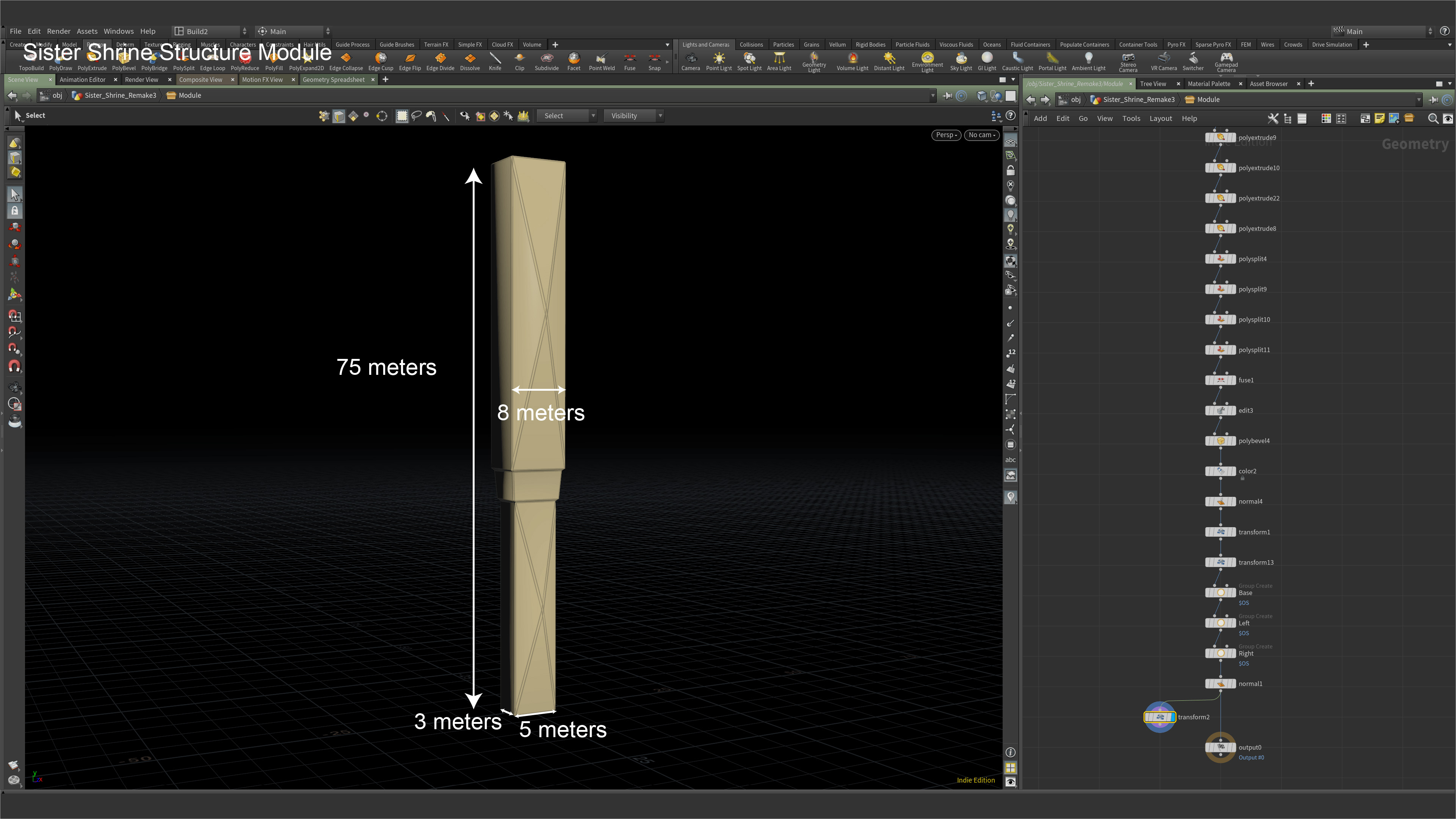Viewport: 1456px width, 819px height.
Task: Click Sister_Shrine_Remake3 in viewport path bar
Action: pyautogui.click(x=120, y=96)
